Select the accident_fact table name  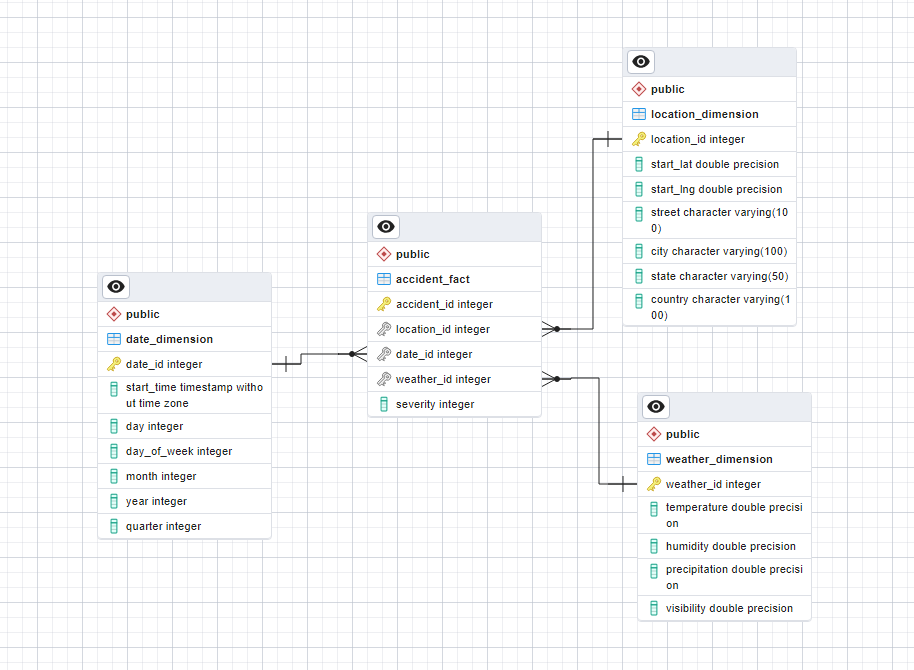coord(433,279)
